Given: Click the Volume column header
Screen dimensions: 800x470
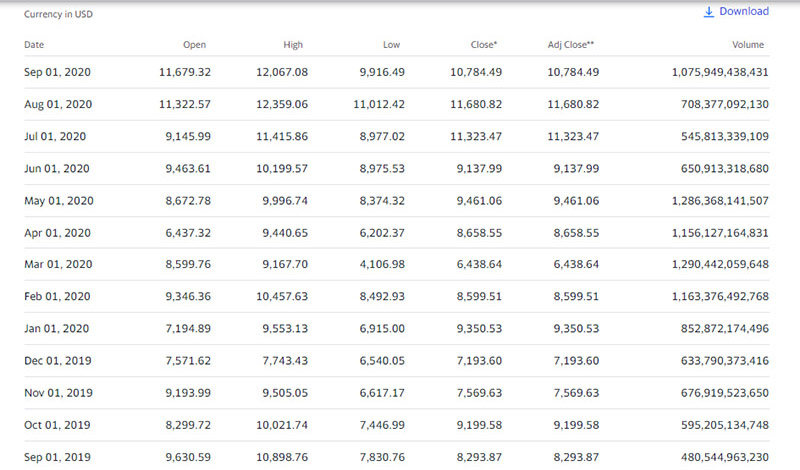Looking at the screenshot, I should coord(748,45).
